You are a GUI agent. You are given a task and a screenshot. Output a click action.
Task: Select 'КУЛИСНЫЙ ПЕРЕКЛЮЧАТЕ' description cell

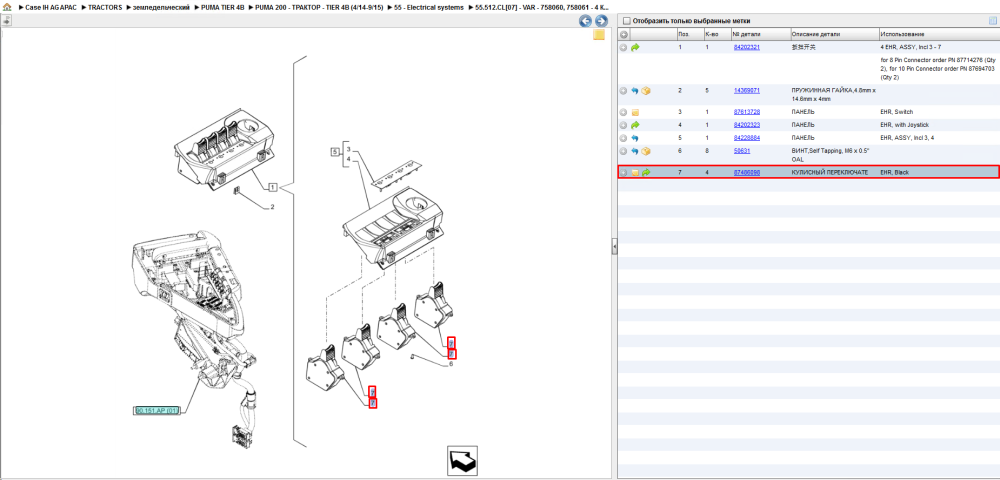829,172
